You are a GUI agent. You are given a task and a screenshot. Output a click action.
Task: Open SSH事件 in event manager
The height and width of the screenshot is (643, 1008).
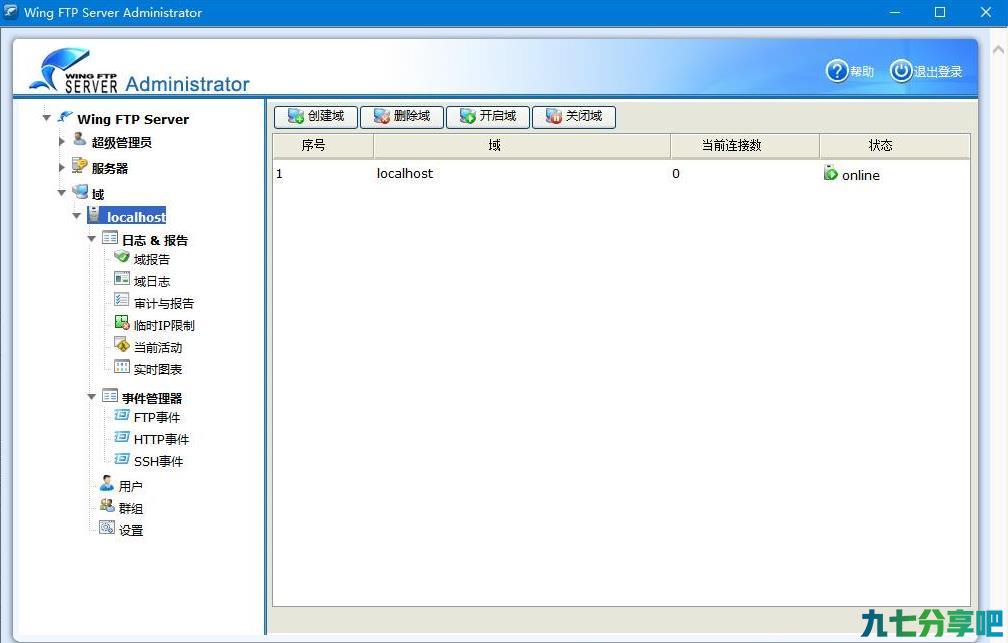click(158, 462)
